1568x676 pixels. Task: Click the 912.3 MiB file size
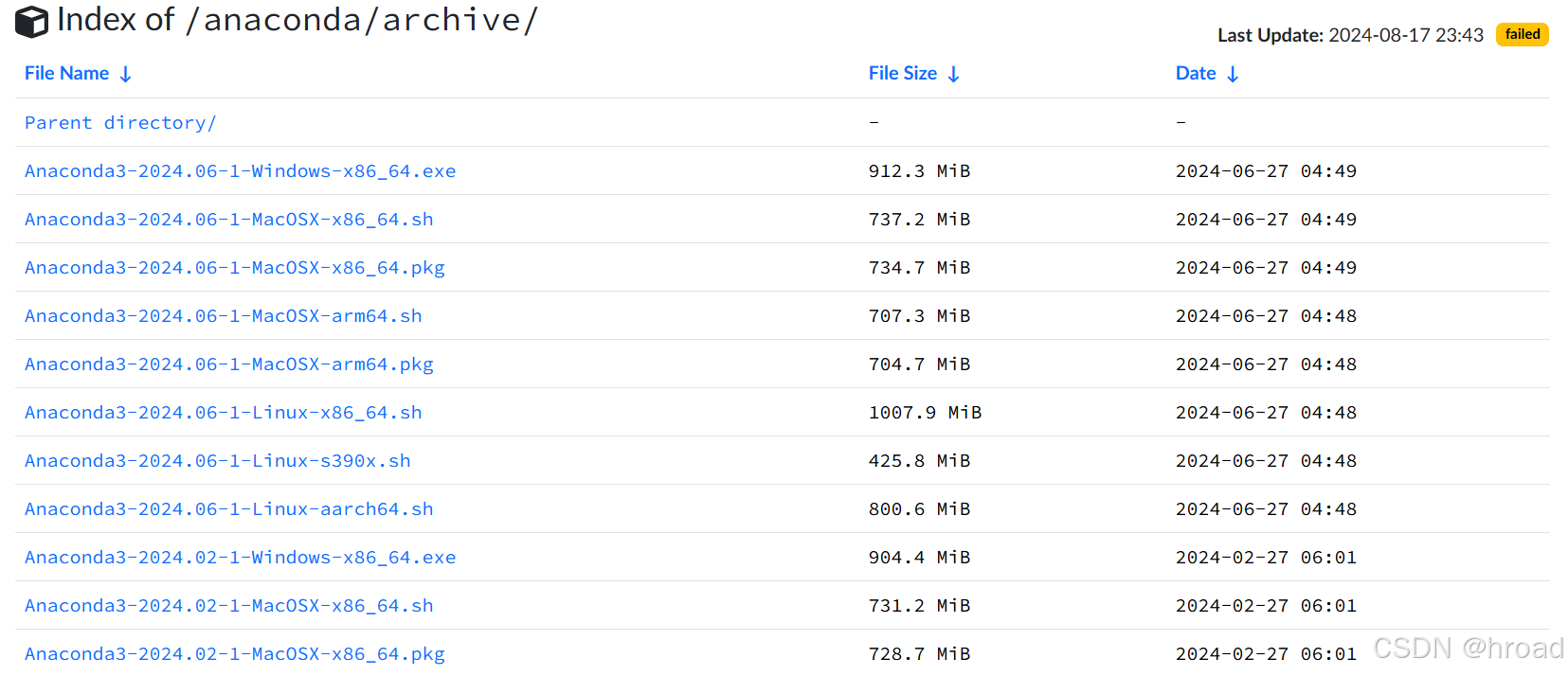pos(920,171)
